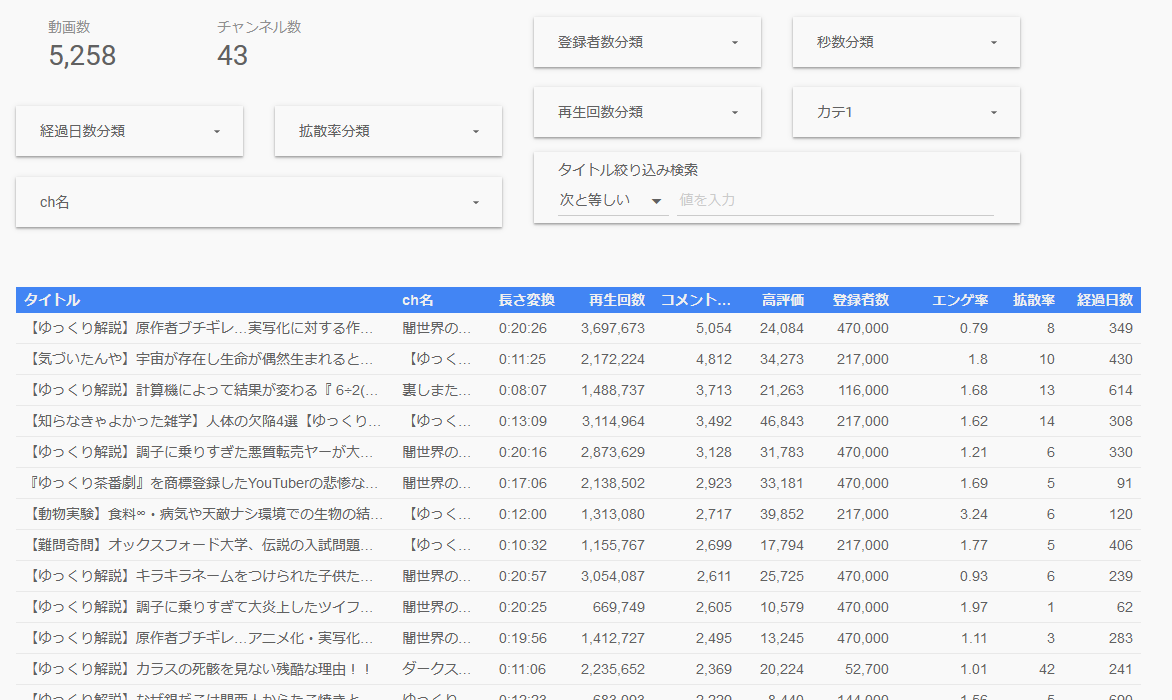The height and width of the screenshot is (700, 1172).
Task: Expand the 秒数分類 dropdown
Action: tap(906, 42)
